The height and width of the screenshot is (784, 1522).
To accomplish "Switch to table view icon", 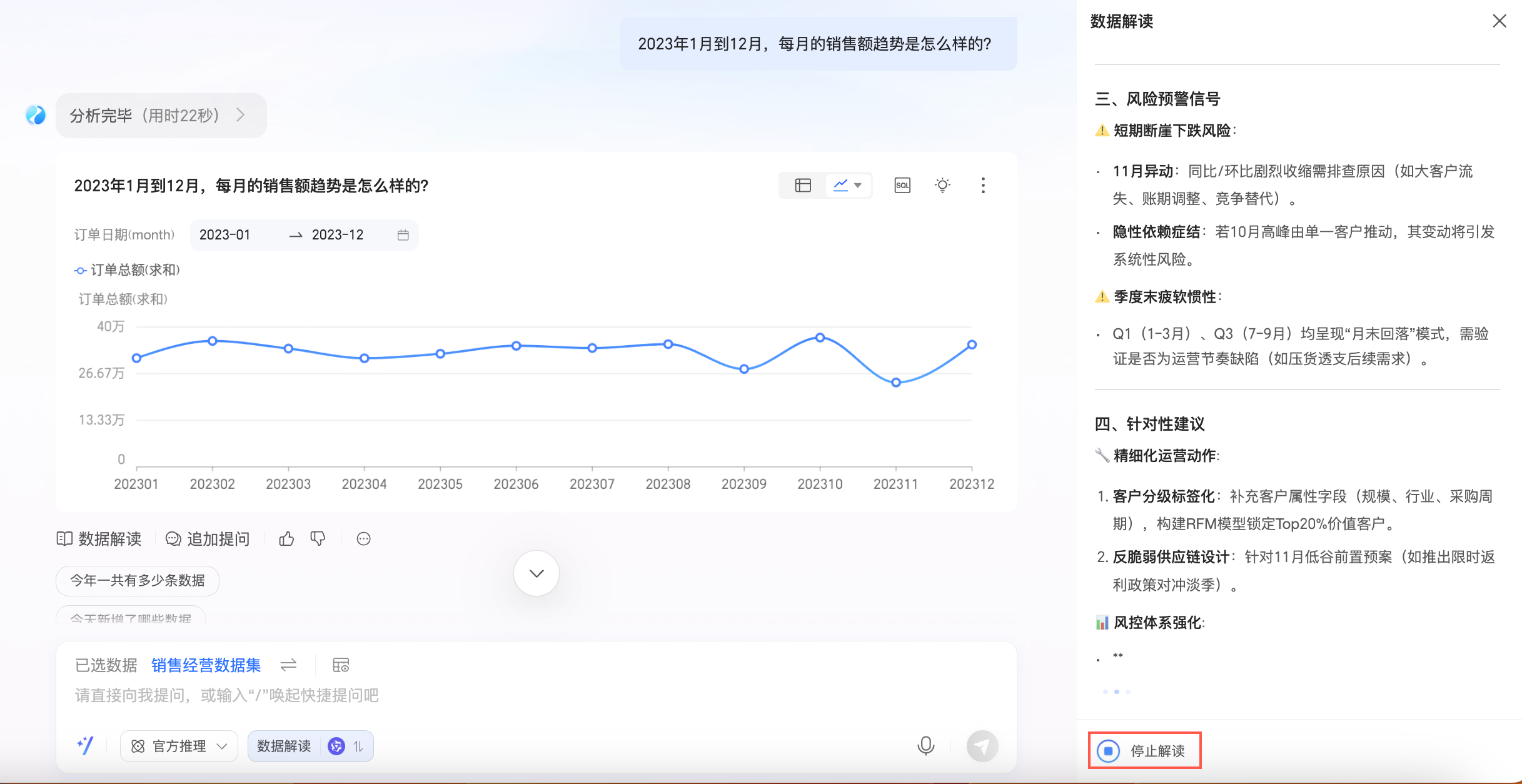I will click(x=803, y=185).
